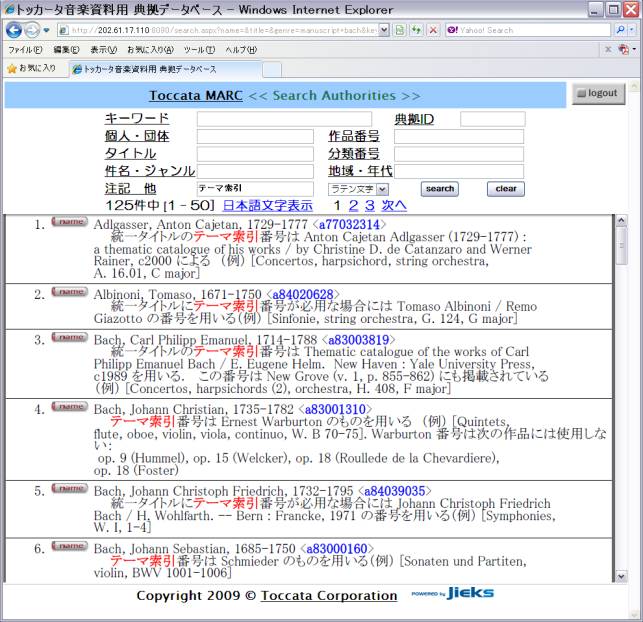Click name icon for Johann Christian Bach
643x622 pixels.
coord(69,406)
